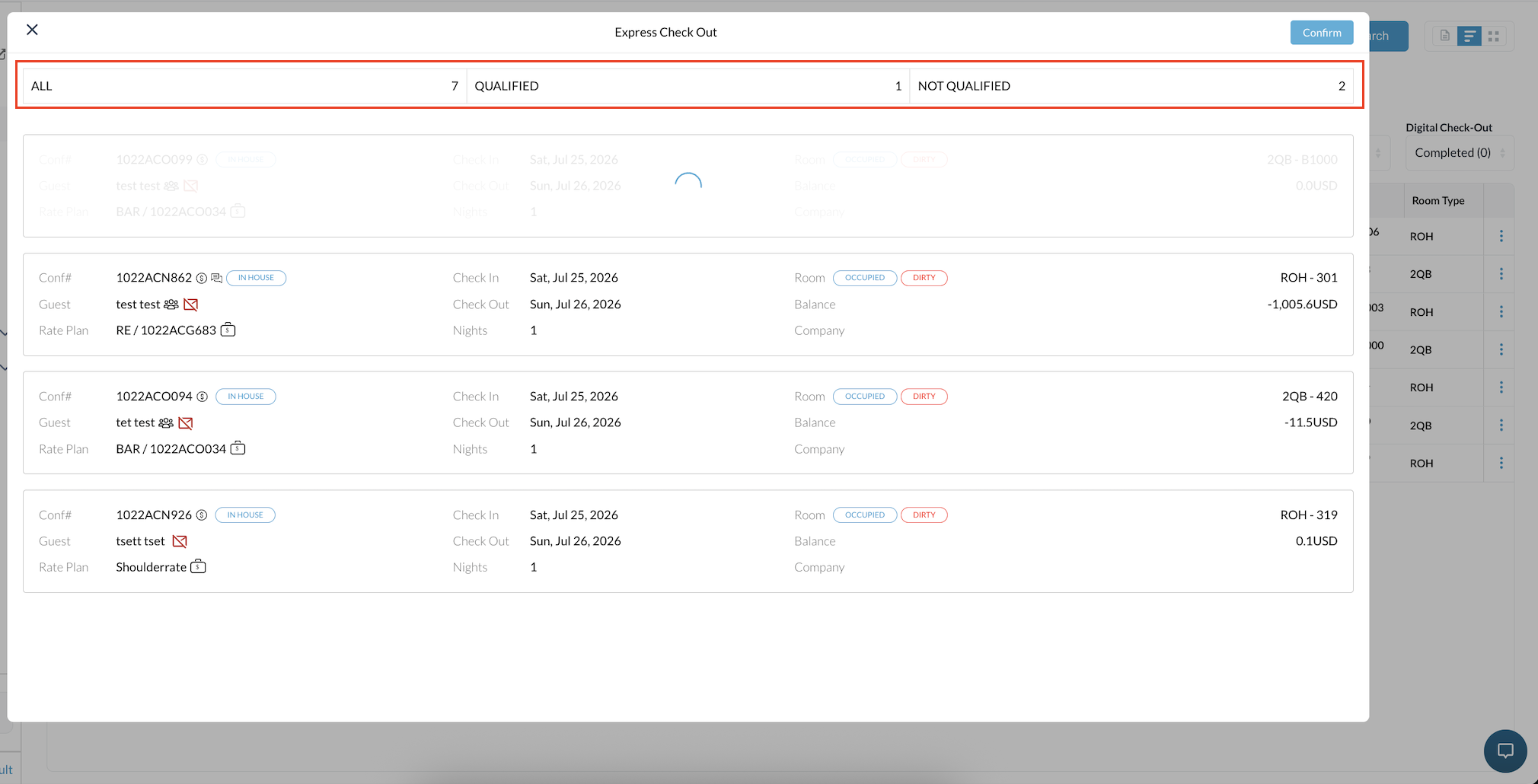Screen dimensions: 1538x784
Task: Click OCCUPIED badge for room 2QB - 420
Action: 865,397
